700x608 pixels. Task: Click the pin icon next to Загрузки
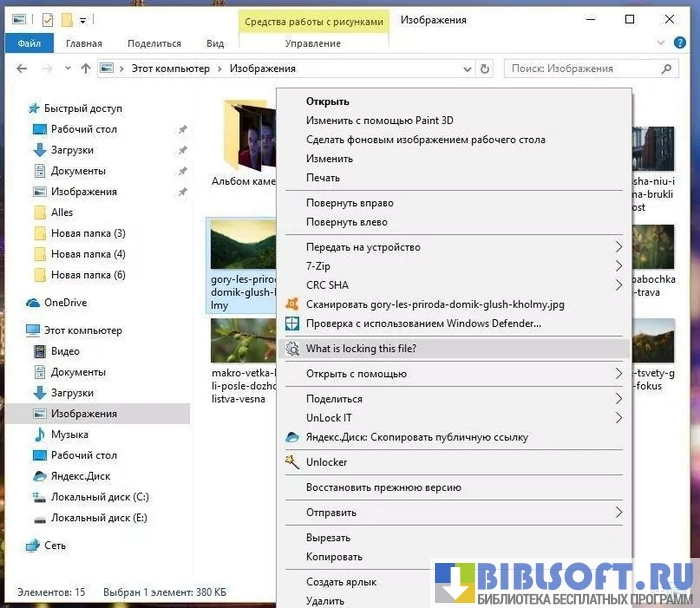click(182, 150)
